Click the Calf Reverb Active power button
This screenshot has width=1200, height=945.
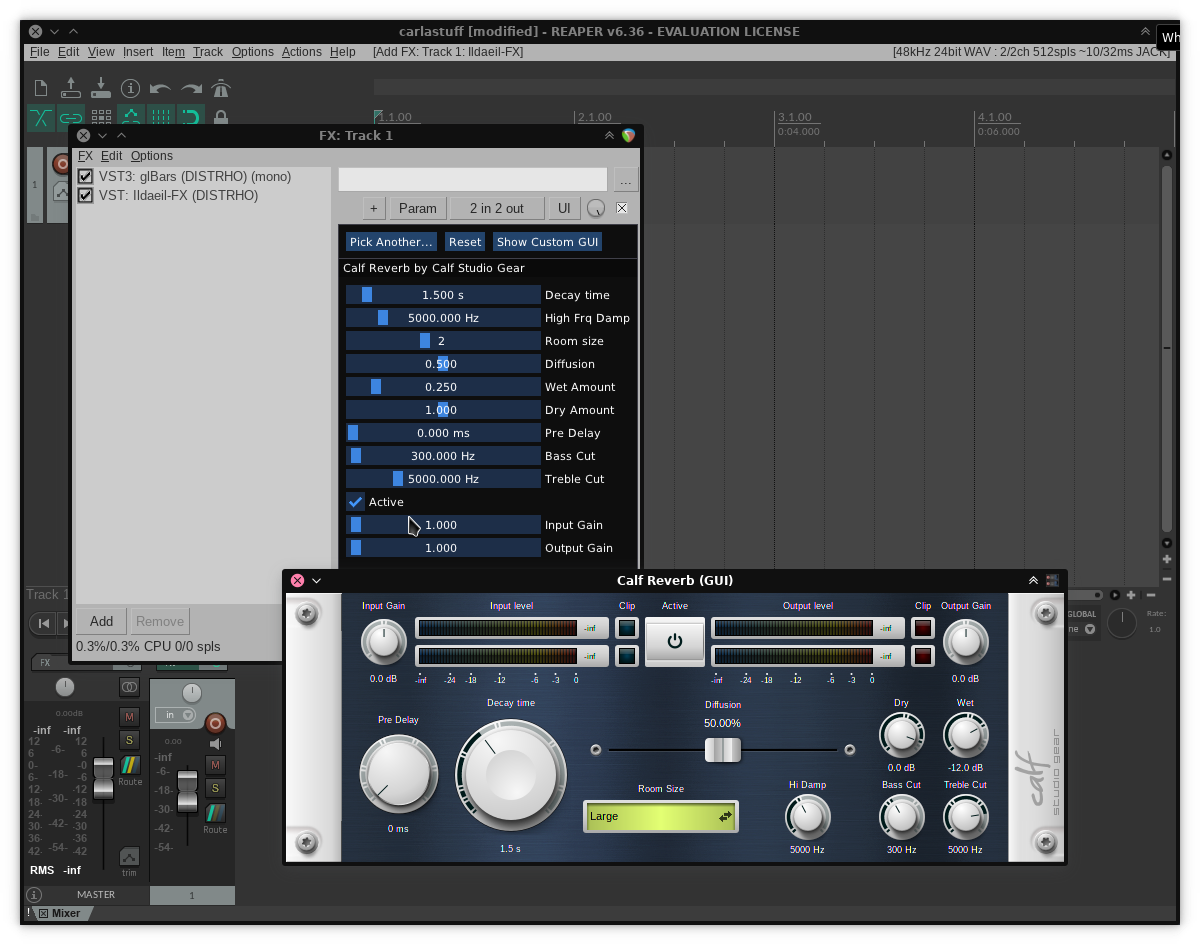point(674,641)
